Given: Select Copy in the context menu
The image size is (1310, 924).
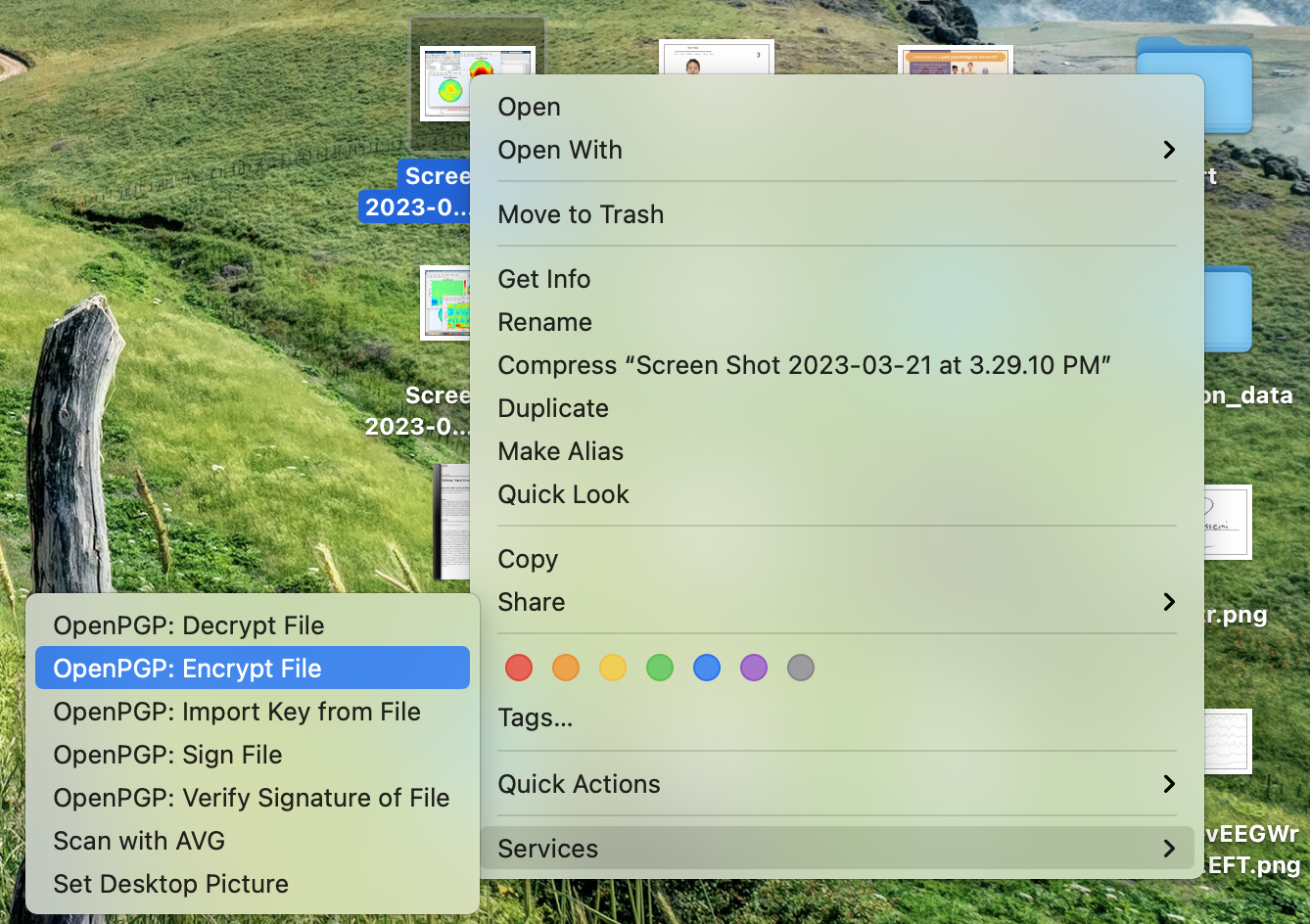Looking at the screenshot, I should (837, 559).
